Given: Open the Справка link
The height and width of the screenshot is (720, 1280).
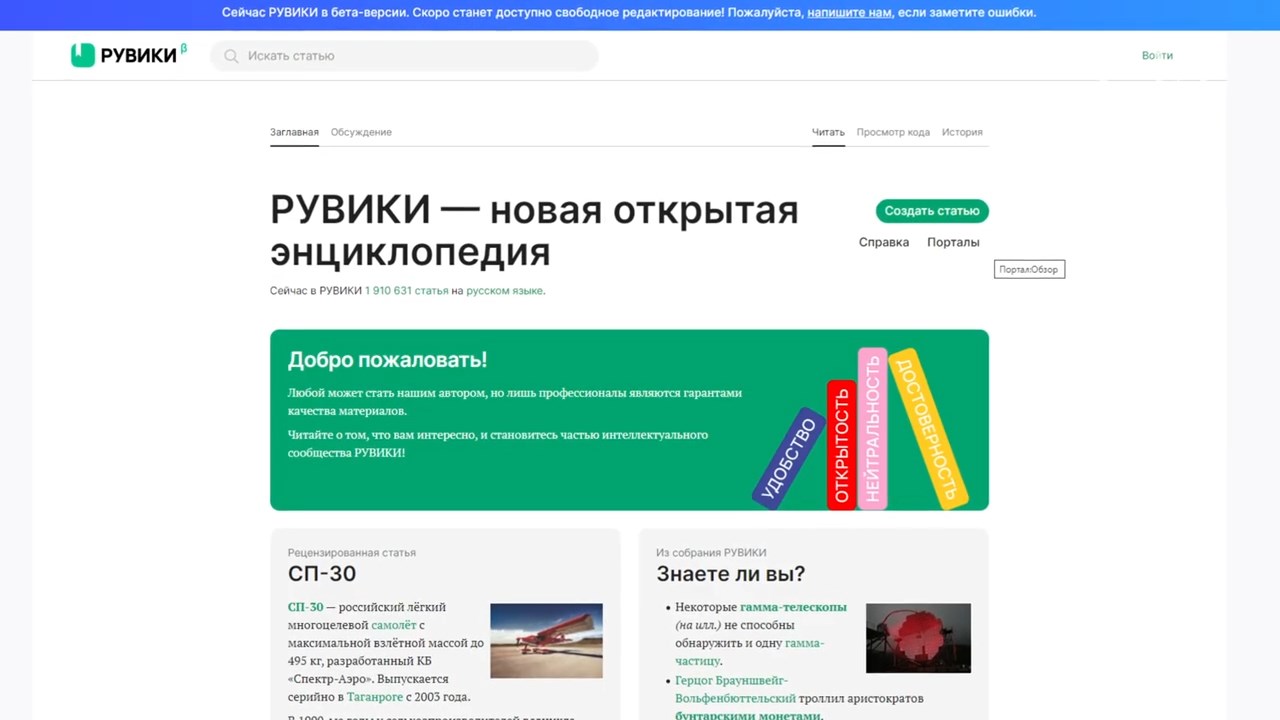Looking at the screenshot, I should pyautogui.click(x=884, y=242).
